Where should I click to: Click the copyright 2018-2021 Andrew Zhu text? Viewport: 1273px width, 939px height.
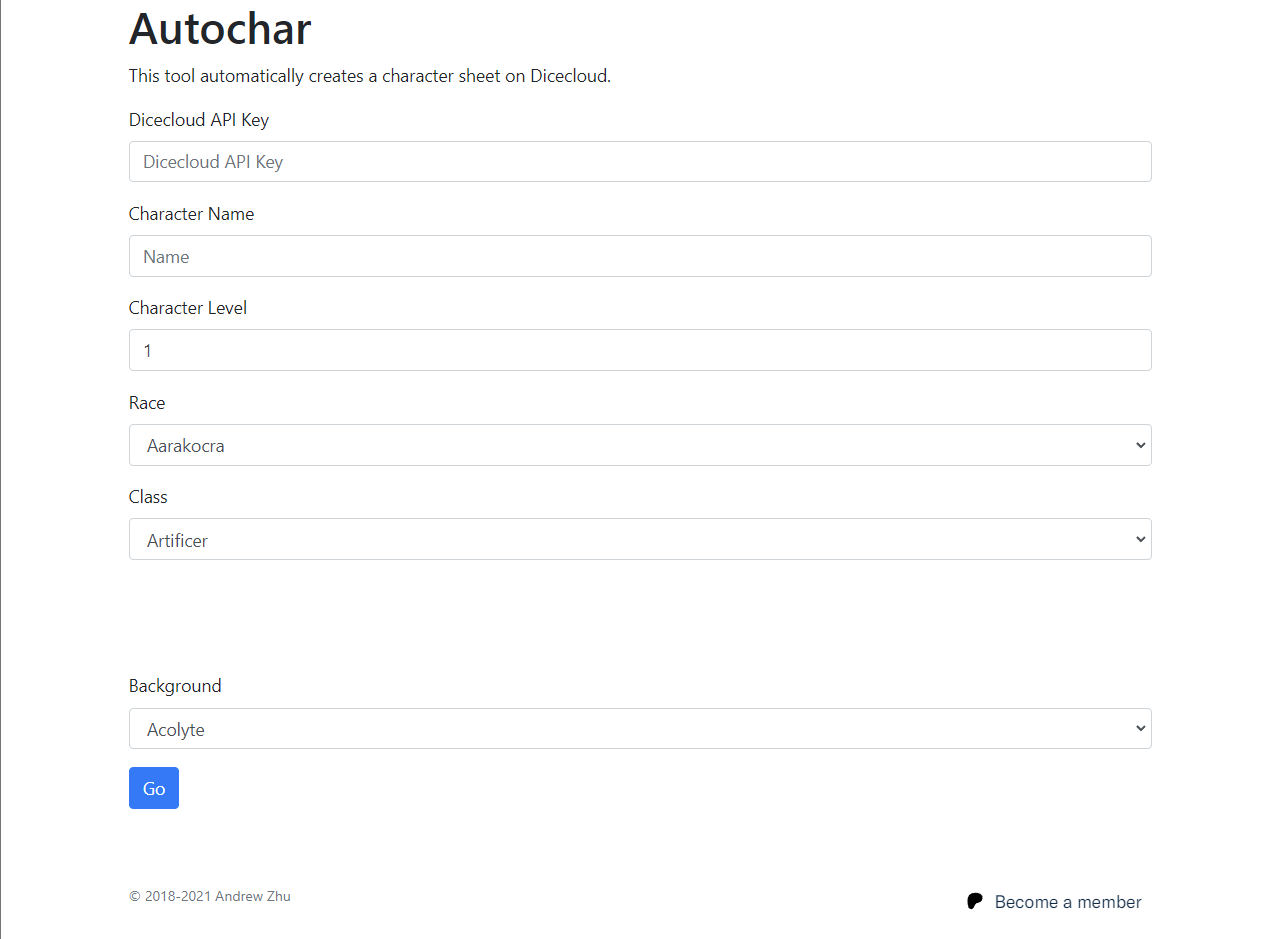tap(210, 896)
